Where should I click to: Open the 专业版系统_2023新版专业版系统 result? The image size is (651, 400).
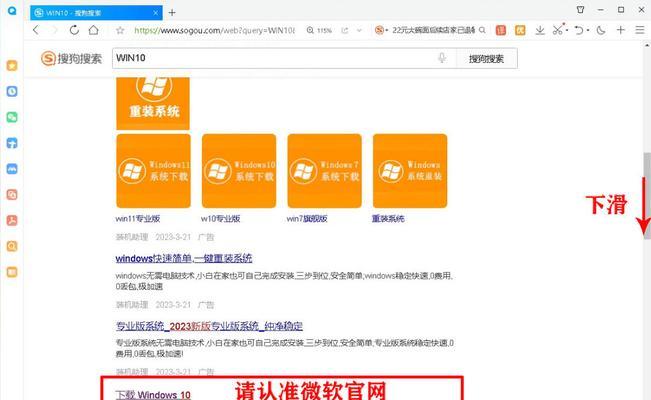[x=209, y=326]
